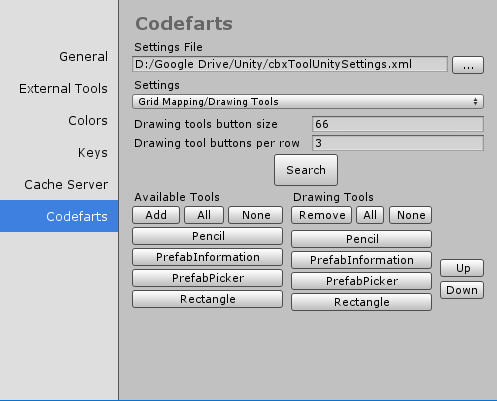This screenshot has width=497, height=401.
Task: Edit Drawing tool buttons per row field
Action: tap(398, 143)
